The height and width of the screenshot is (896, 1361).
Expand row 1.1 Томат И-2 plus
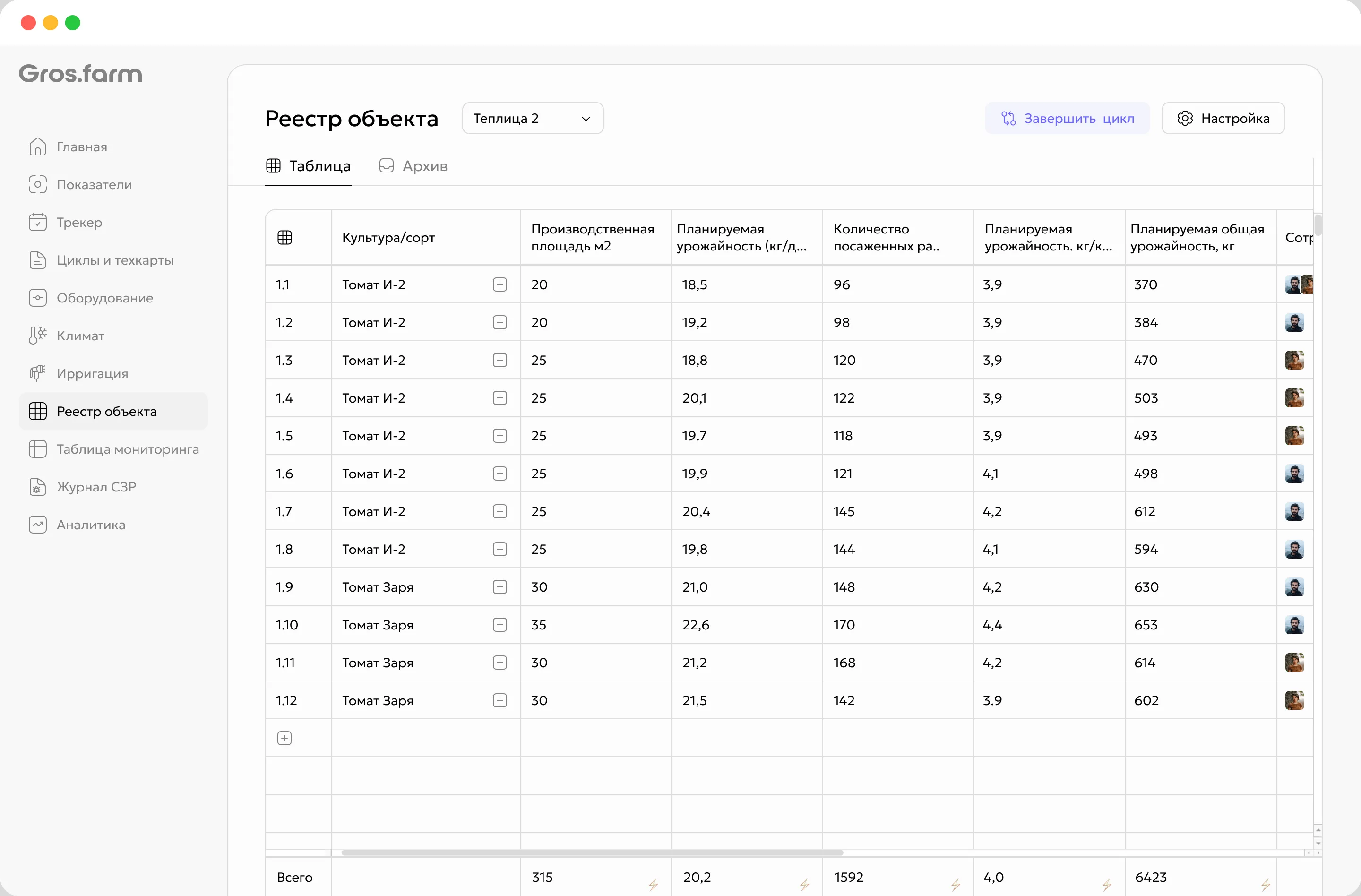tap(500, 284)
